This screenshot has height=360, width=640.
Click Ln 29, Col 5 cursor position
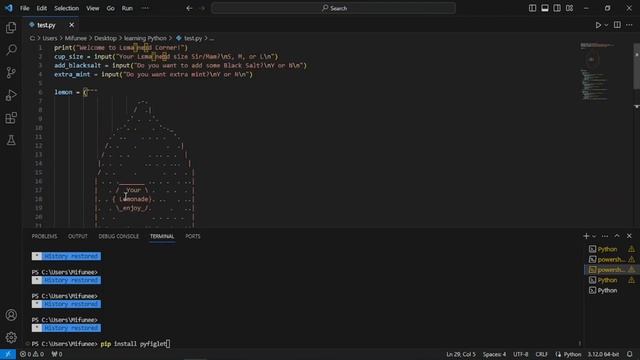tap(461, 354)
